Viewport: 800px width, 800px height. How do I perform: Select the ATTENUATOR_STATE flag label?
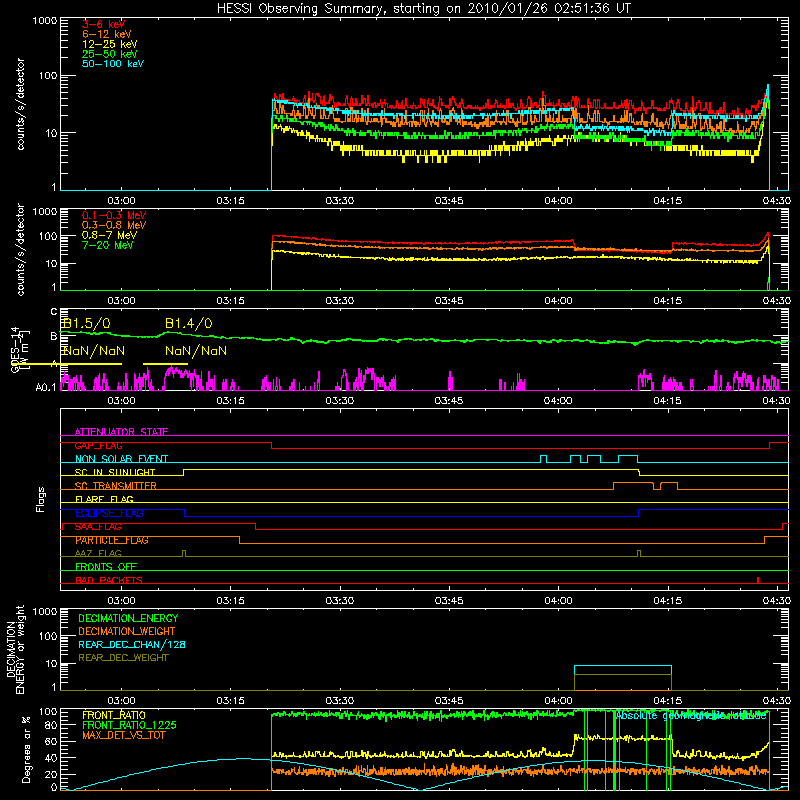[121, 432]
